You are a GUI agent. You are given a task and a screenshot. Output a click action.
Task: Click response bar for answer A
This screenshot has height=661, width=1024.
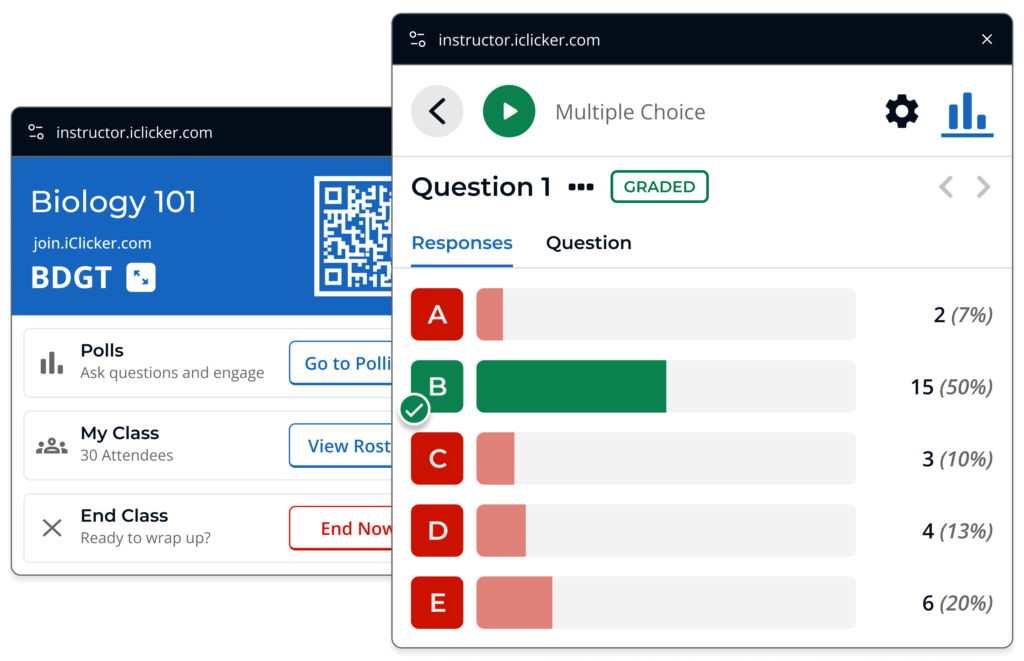[x=665, y=314]
